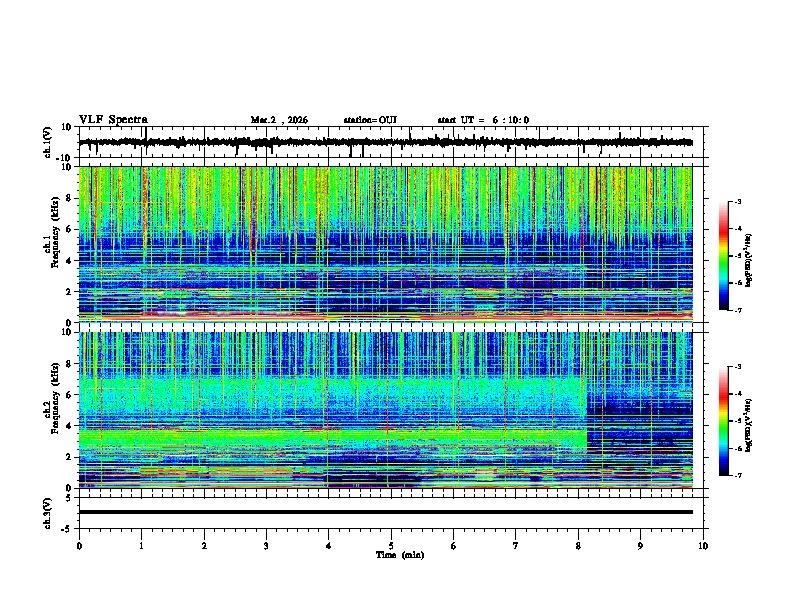
Task: Click the time axis tick label "10"
Action: coord(703,546)
